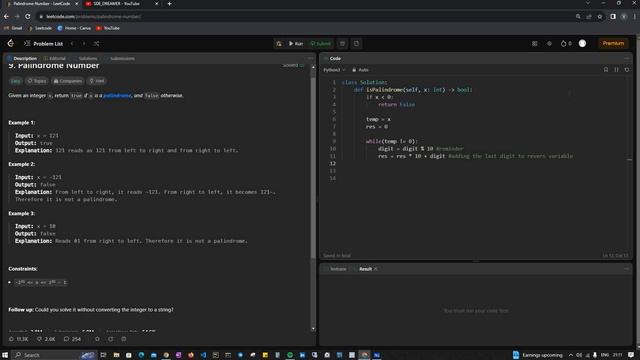
Task: Share the problem icon
Action: (x=110, y=339)
